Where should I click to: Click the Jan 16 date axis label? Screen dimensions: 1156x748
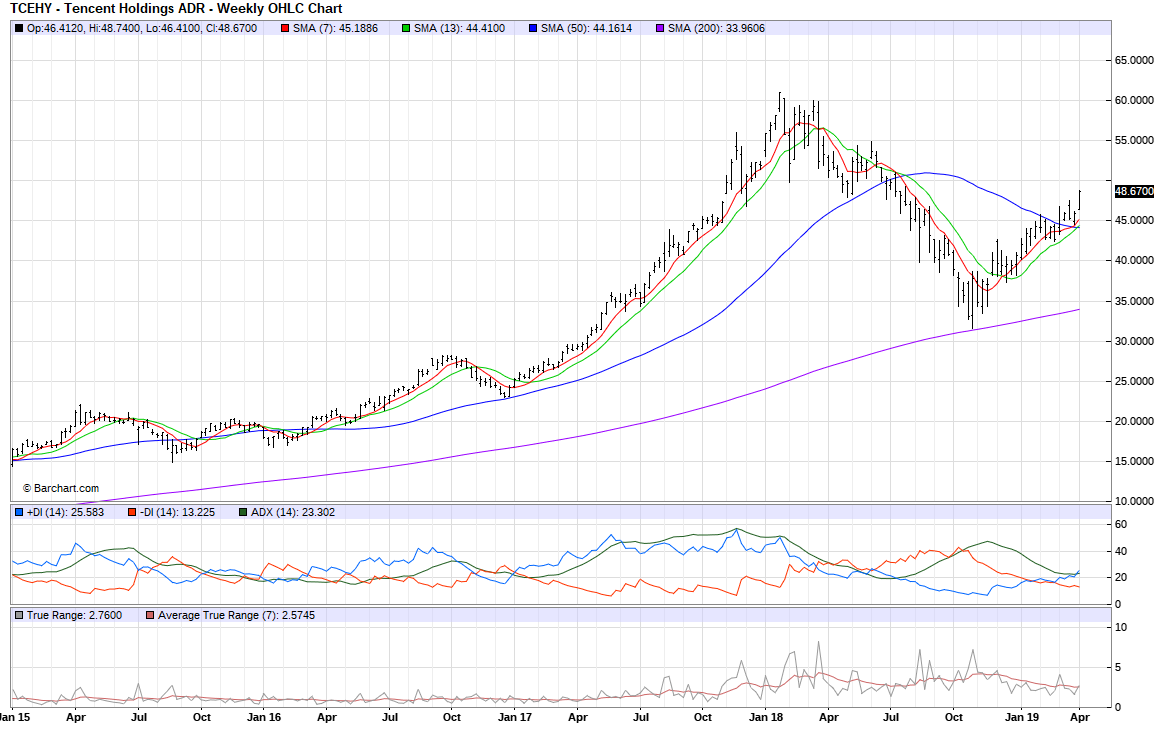264,717
